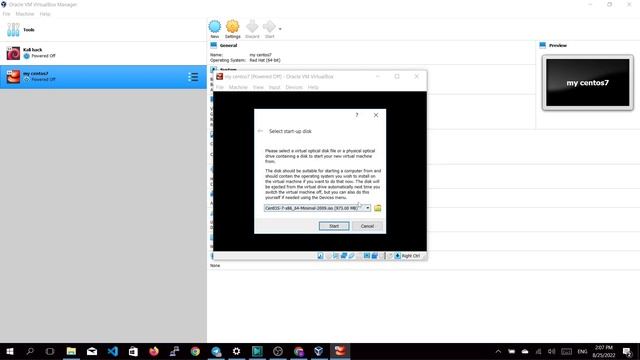The width and height of the screenshot is (640, 360).
Task: Click the my centos7 preview thumbnail
Action: tap(587, 82)
